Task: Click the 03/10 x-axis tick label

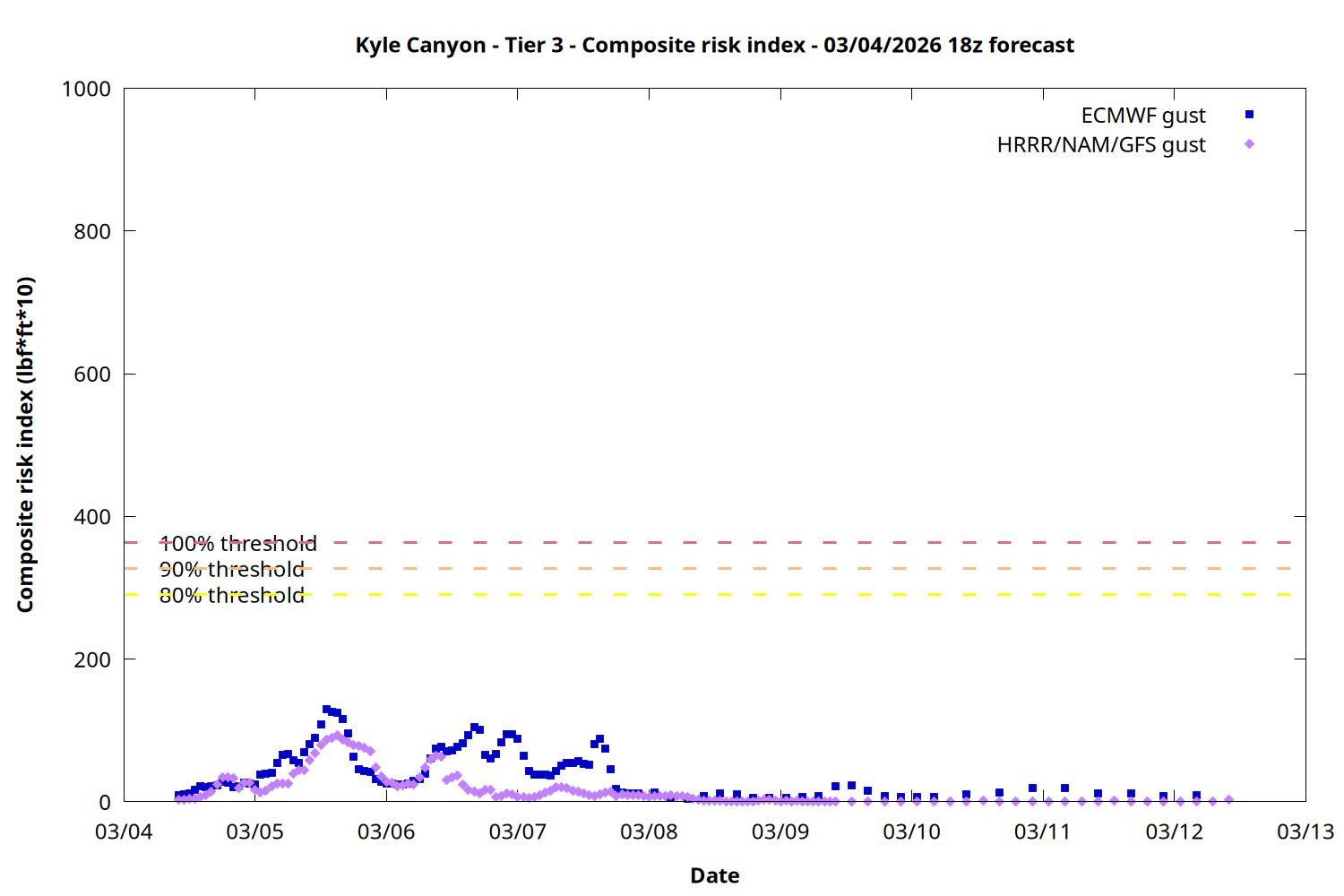Action: click(911, 832)
